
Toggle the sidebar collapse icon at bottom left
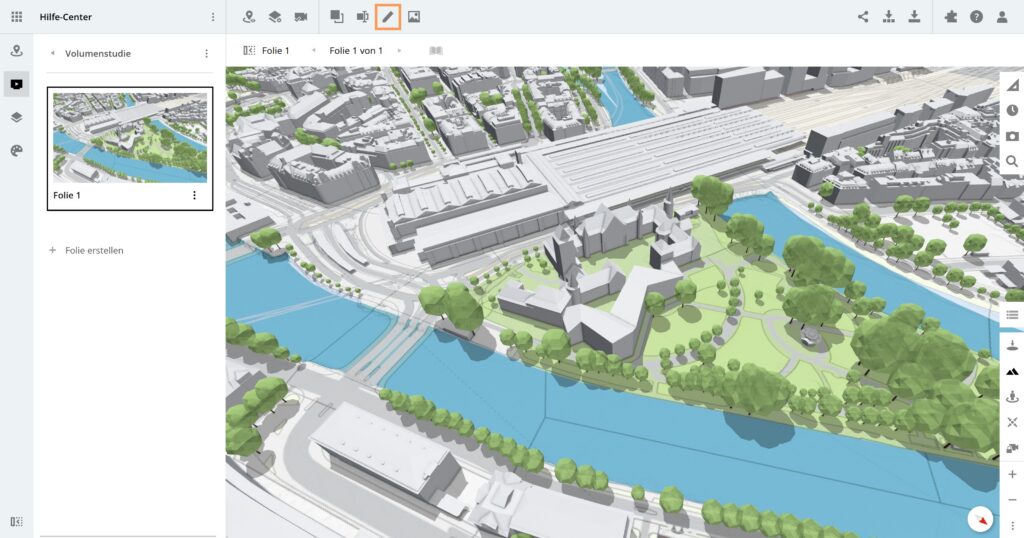pos(16,521)
